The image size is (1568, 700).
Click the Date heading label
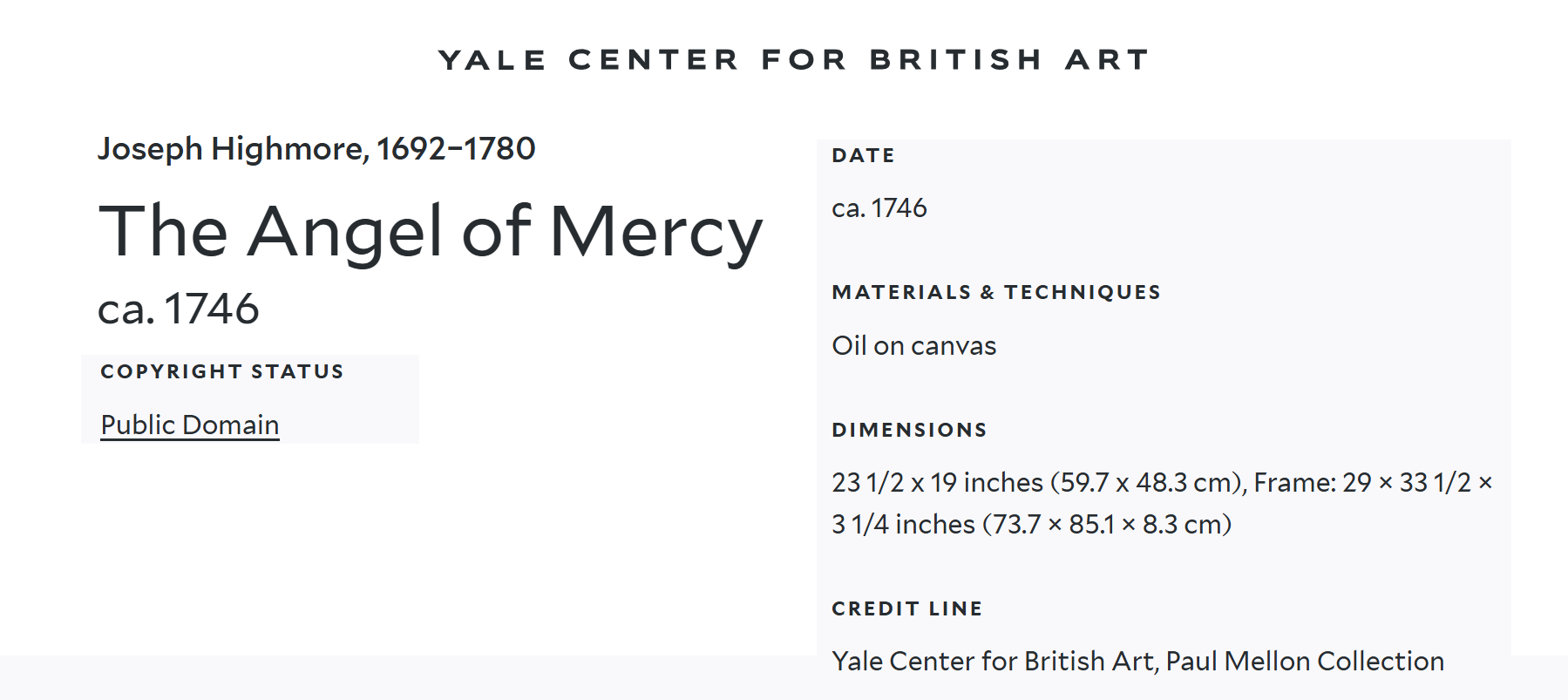[x=864, y=155]
